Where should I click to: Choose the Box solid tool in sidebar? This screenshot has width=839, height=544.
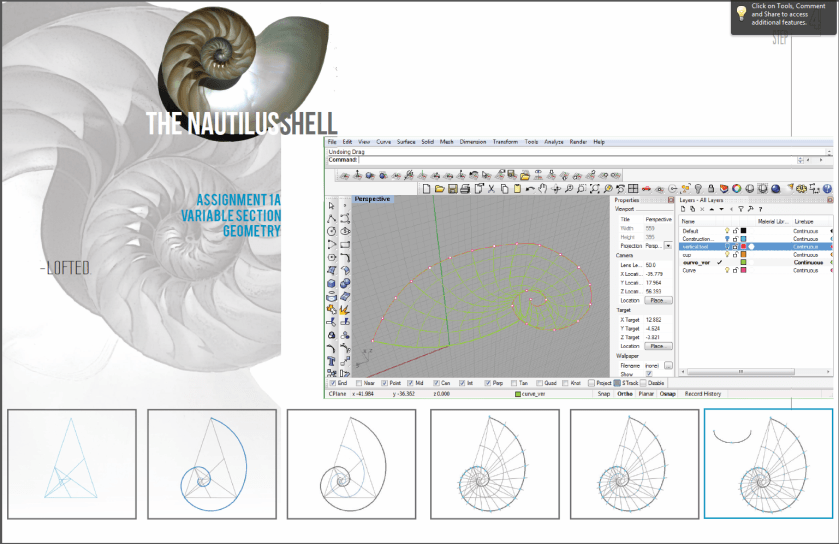[332, 282]
